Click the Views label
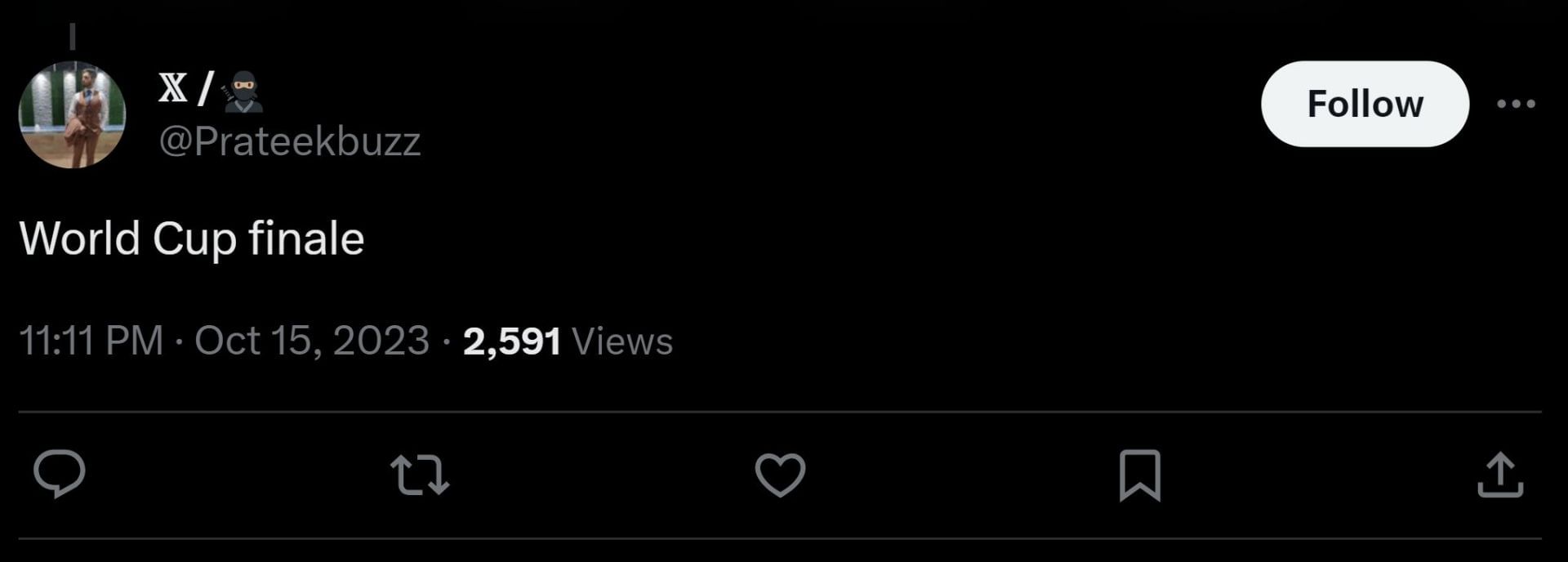 click(x=622, y=341)
